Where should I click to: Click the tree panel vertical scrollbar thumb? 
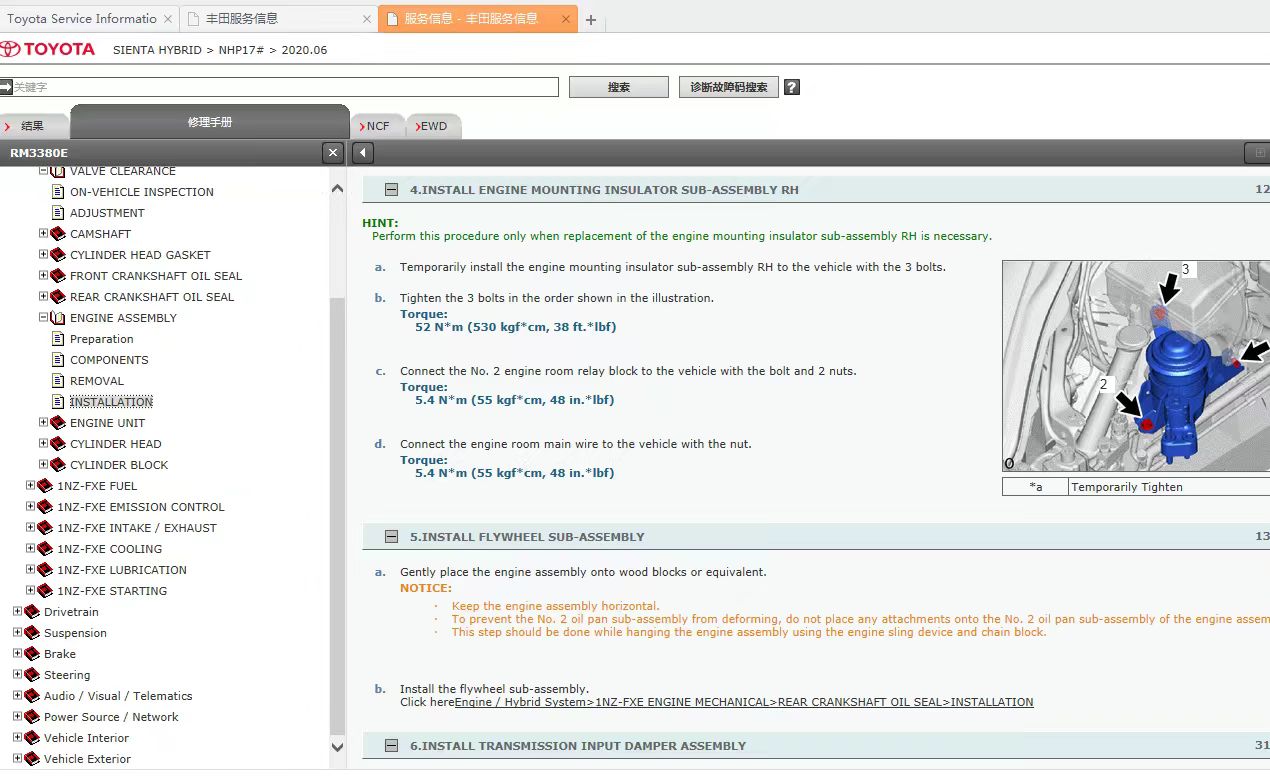coord(337,514)
